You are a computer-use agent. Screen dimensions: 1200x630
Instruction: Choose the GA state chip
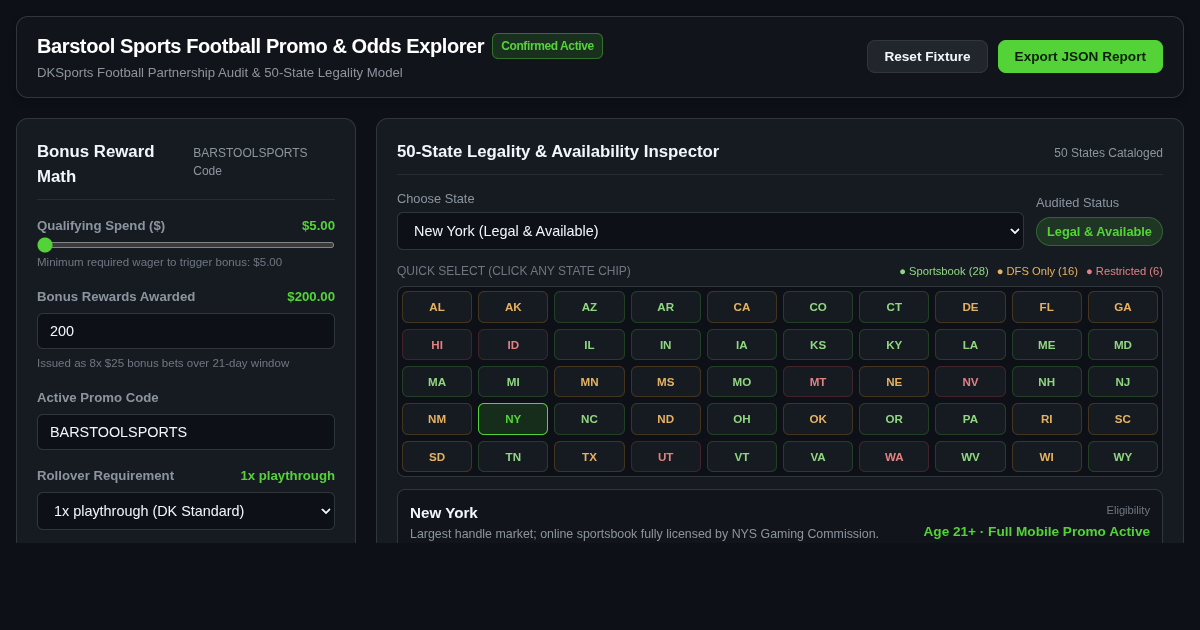pyautogui.click(x=1123, y=307)
